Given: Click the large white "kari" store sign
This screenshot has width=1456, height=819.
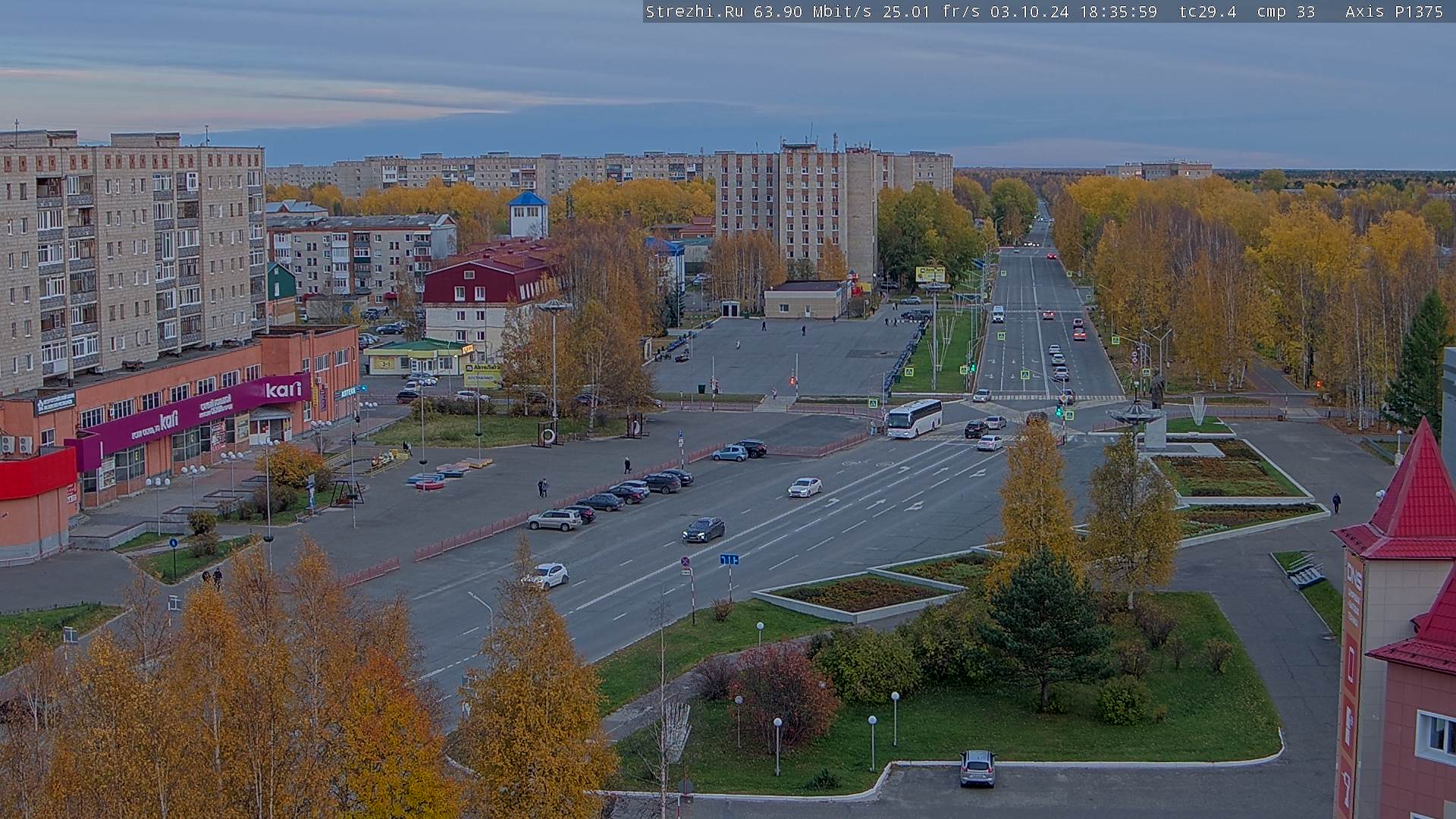Looking at the screenshot, I should (284, 390).
